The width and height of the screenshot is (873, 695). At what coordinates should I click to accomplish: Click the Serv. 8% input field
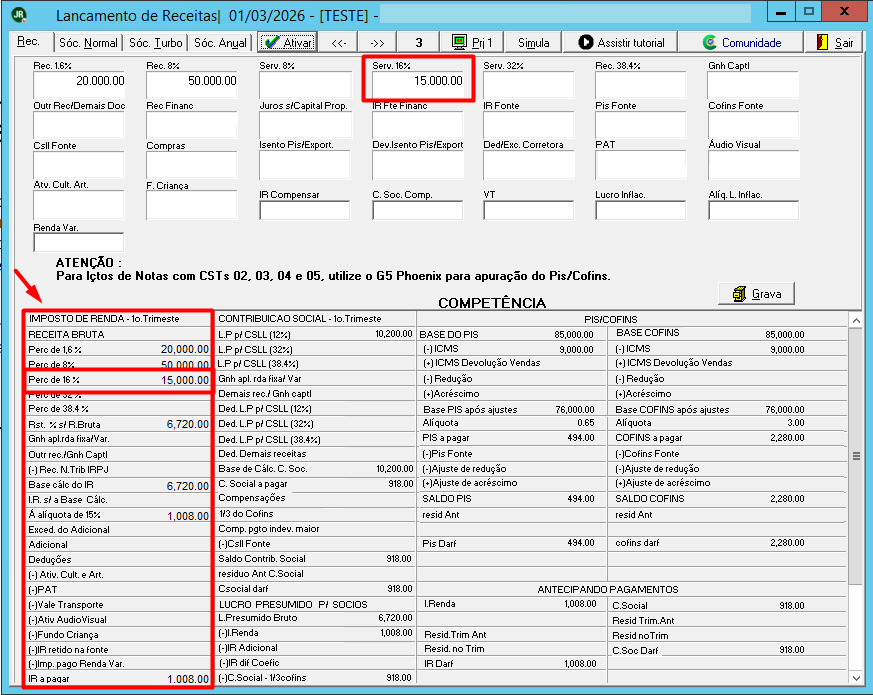click(305, 85)
